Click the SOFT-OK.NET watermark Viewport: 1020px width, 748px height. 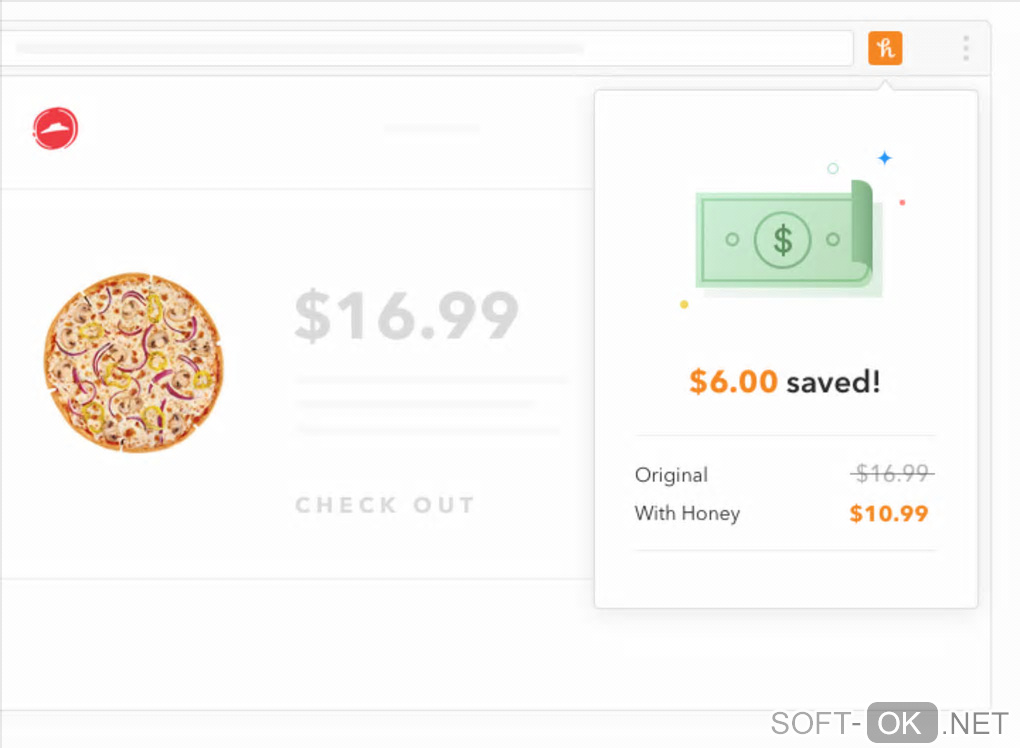pos(889,722)
